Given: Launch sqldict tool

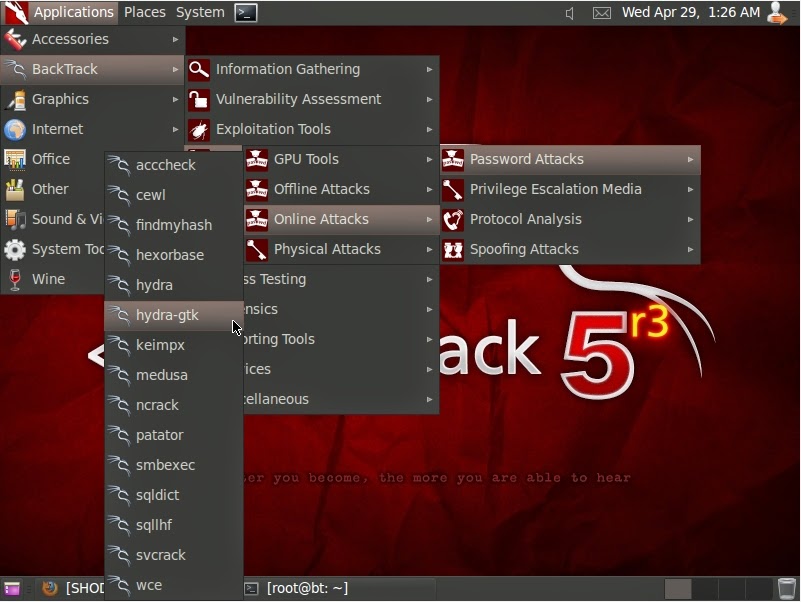Looking at the screenshot, I should pyautogui.click(x=174, y=495).
